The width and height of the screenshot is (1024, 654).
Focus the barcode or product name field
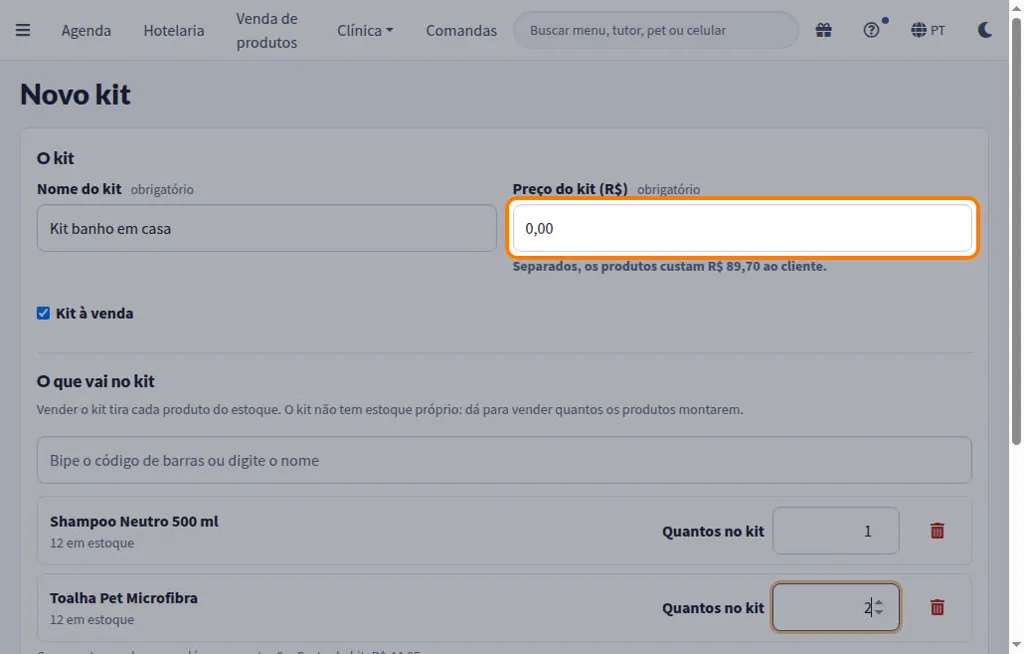[x=504, y=460]
